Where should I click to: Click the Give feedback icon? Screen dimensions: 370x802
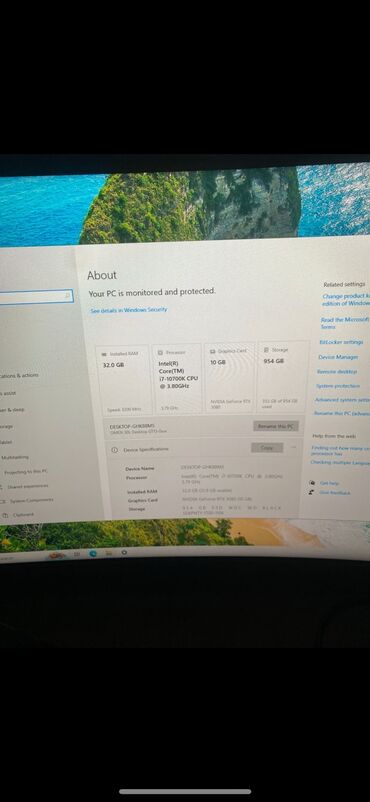pos(311,493)
